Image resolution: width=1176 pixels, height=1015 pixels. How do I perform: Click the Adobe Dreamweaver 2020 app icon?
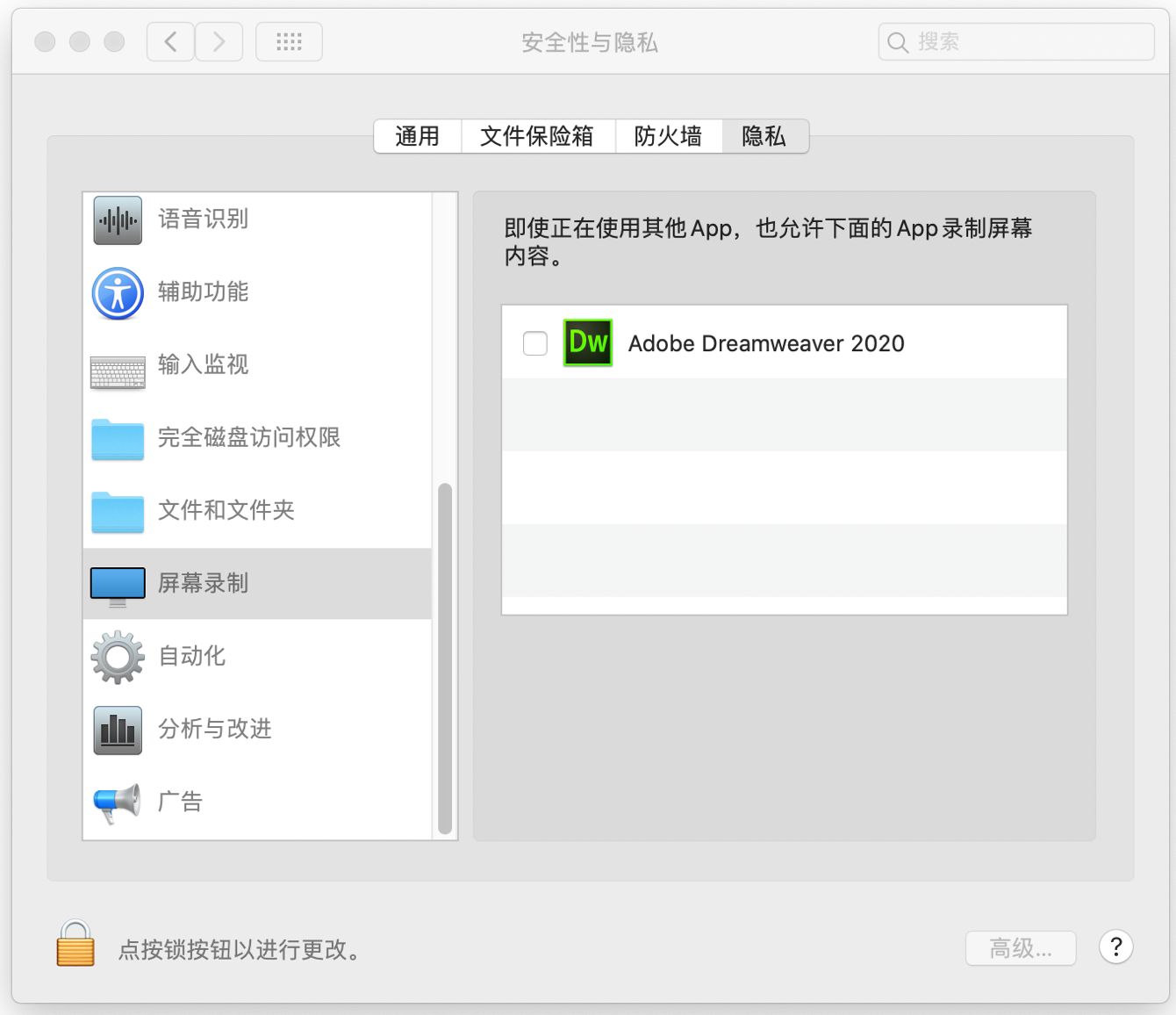click(x=587, y=342)
